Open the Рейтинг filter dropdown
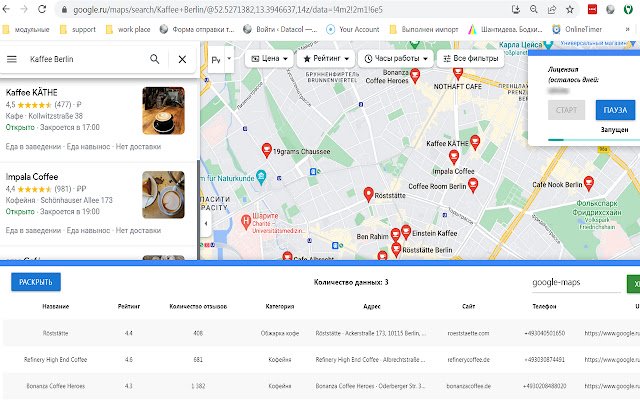This screenshot has height=400, width=640. coord(325,58)
